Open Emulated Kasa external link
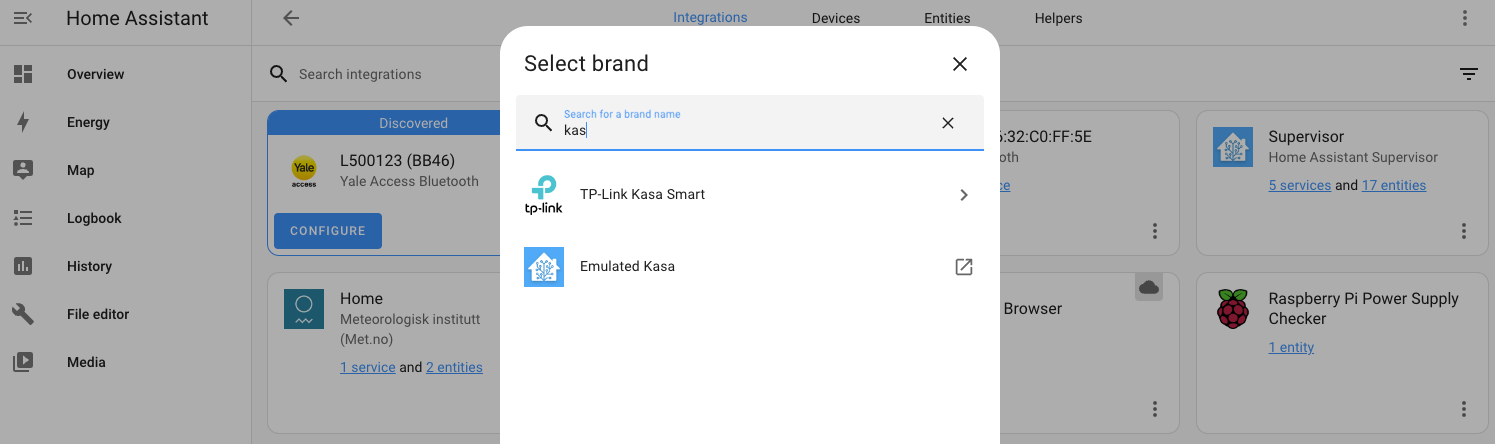The width and height of the screenshot is (1495, 444). pyautogui.click(x=964, y=267)
